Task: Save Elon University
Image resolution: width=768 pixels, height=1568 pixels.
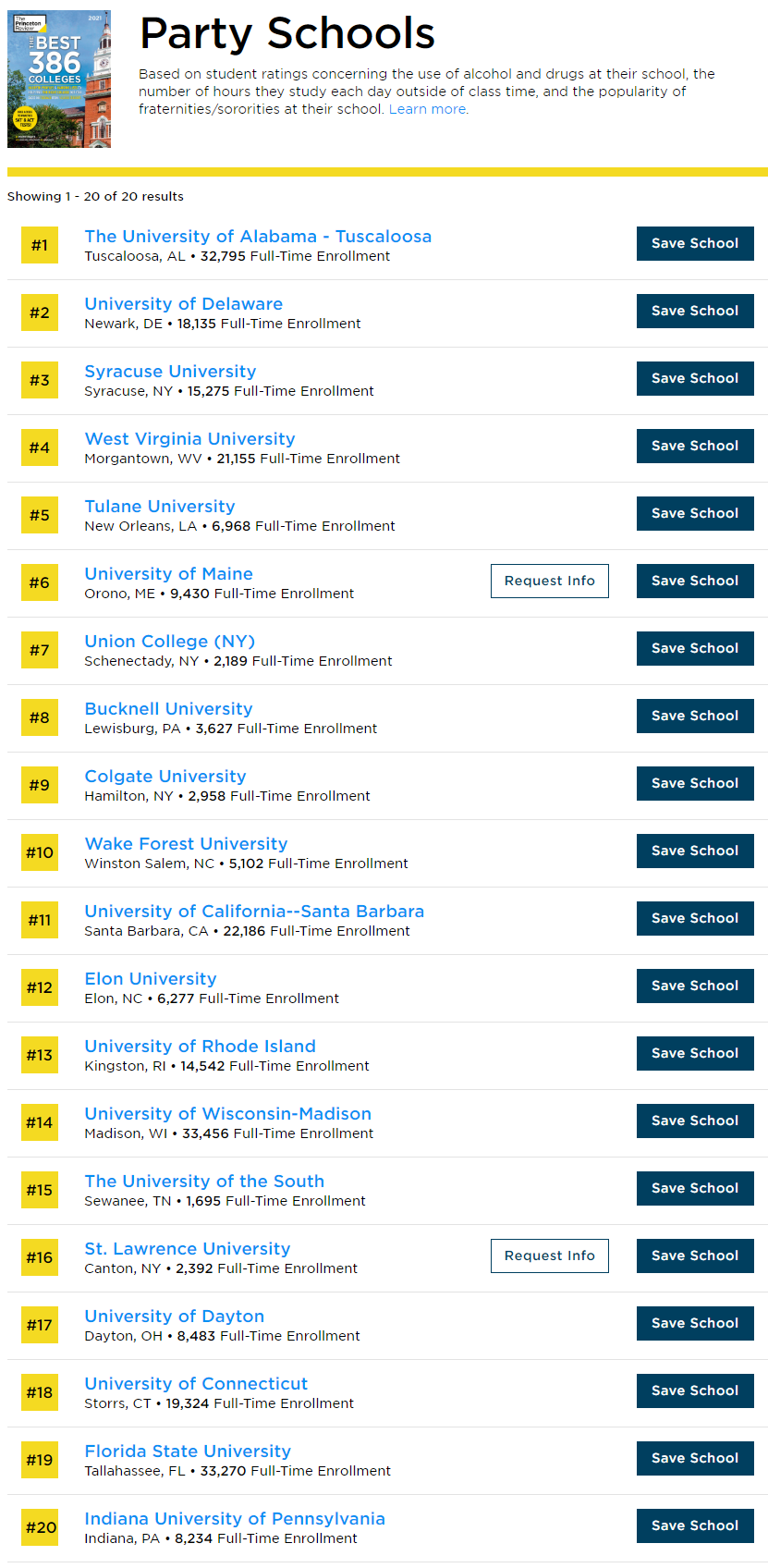Action: pyautogui.click(x=695, y=986)
